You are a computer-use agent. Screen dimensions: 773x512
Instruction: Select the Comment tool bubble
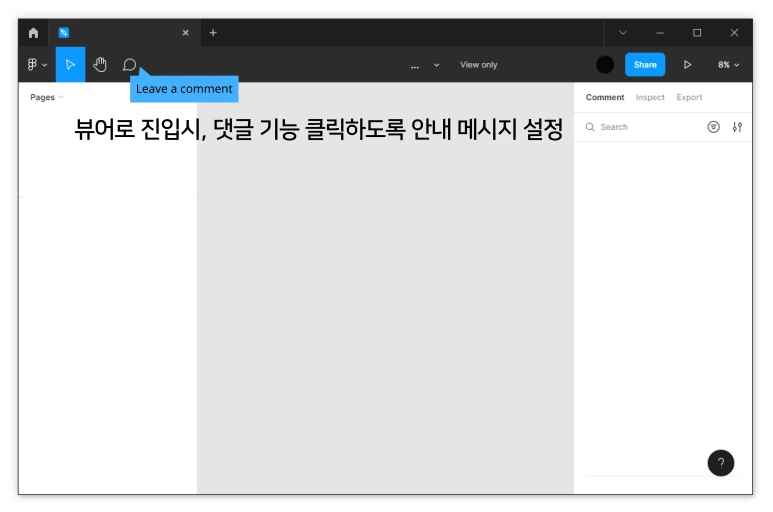[129, 65]
